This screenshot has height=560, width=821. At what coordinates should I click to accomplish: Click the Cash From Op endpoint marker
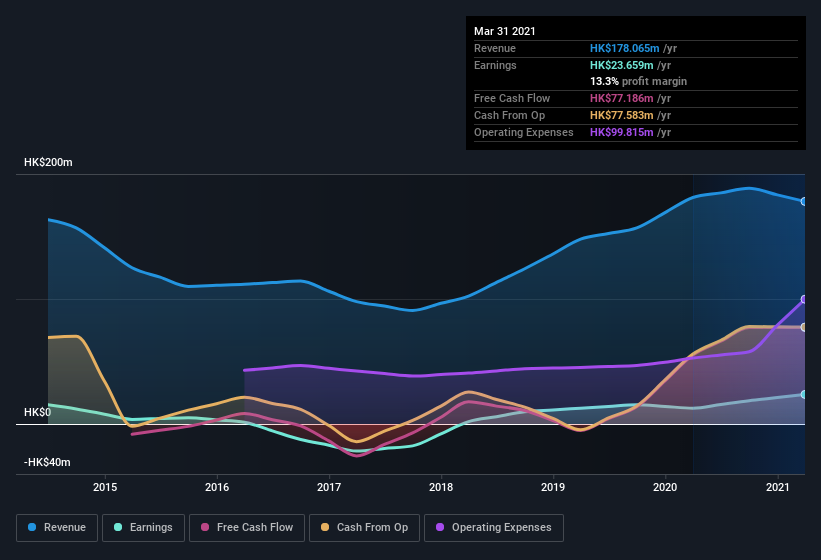tap(803, 327)
